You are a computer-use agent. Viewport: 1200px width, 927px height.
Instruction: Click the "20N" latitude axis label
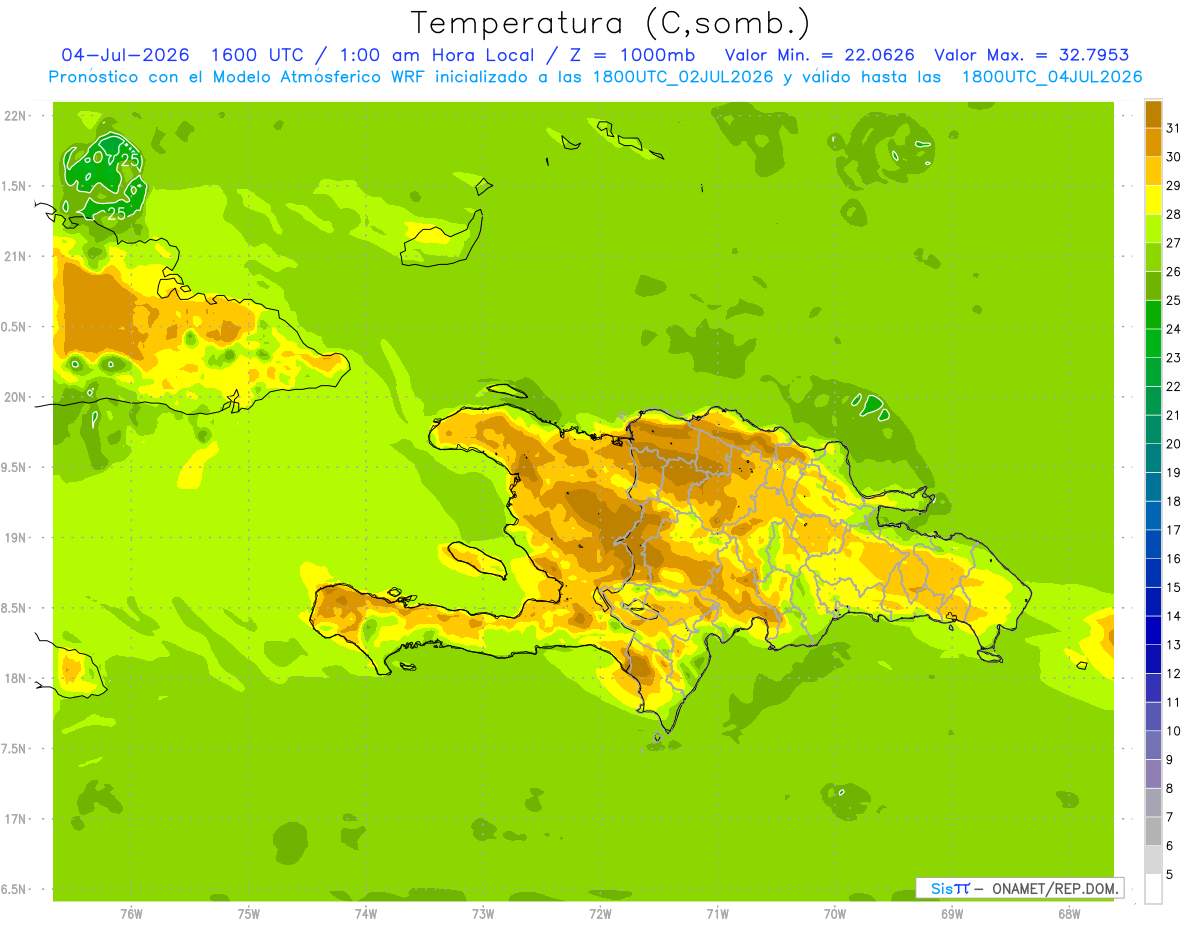pos(14,397)
